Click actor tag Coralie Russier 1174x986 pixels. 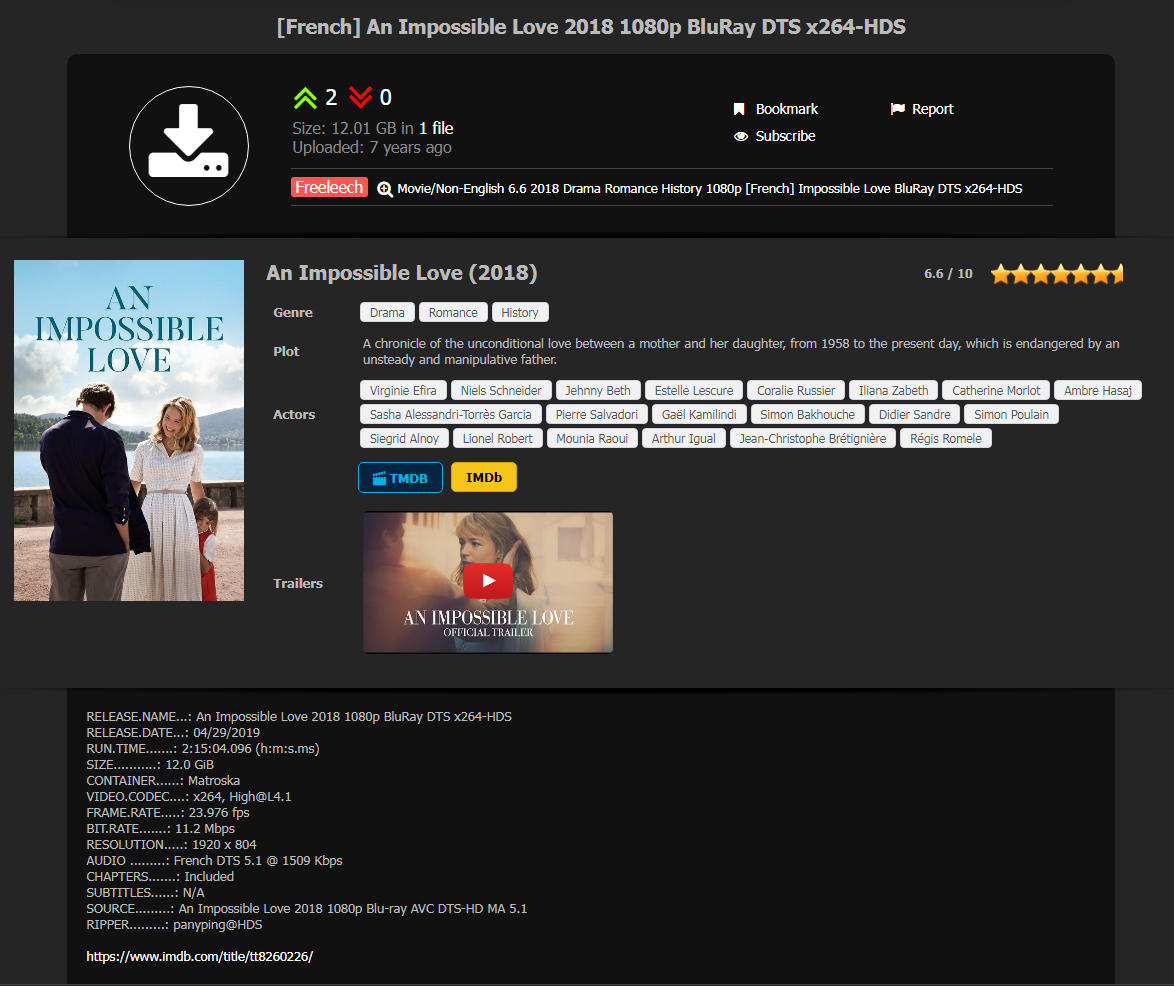coord(796,390)
